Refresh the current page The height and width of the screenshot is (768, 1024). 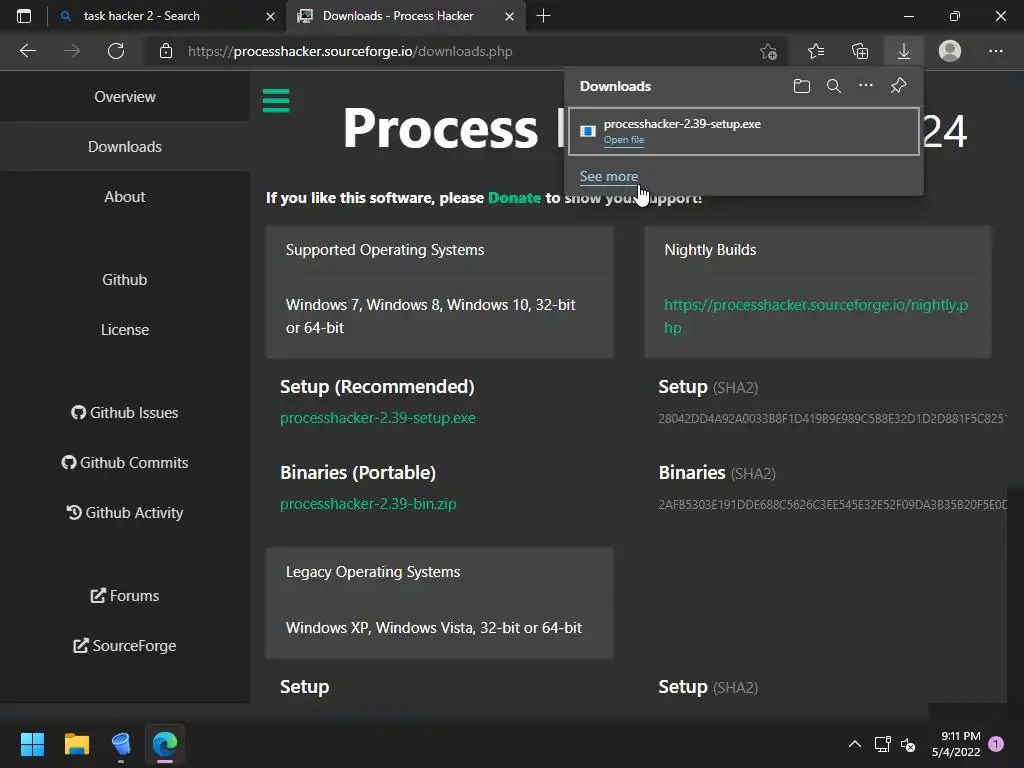coord(116,51)
